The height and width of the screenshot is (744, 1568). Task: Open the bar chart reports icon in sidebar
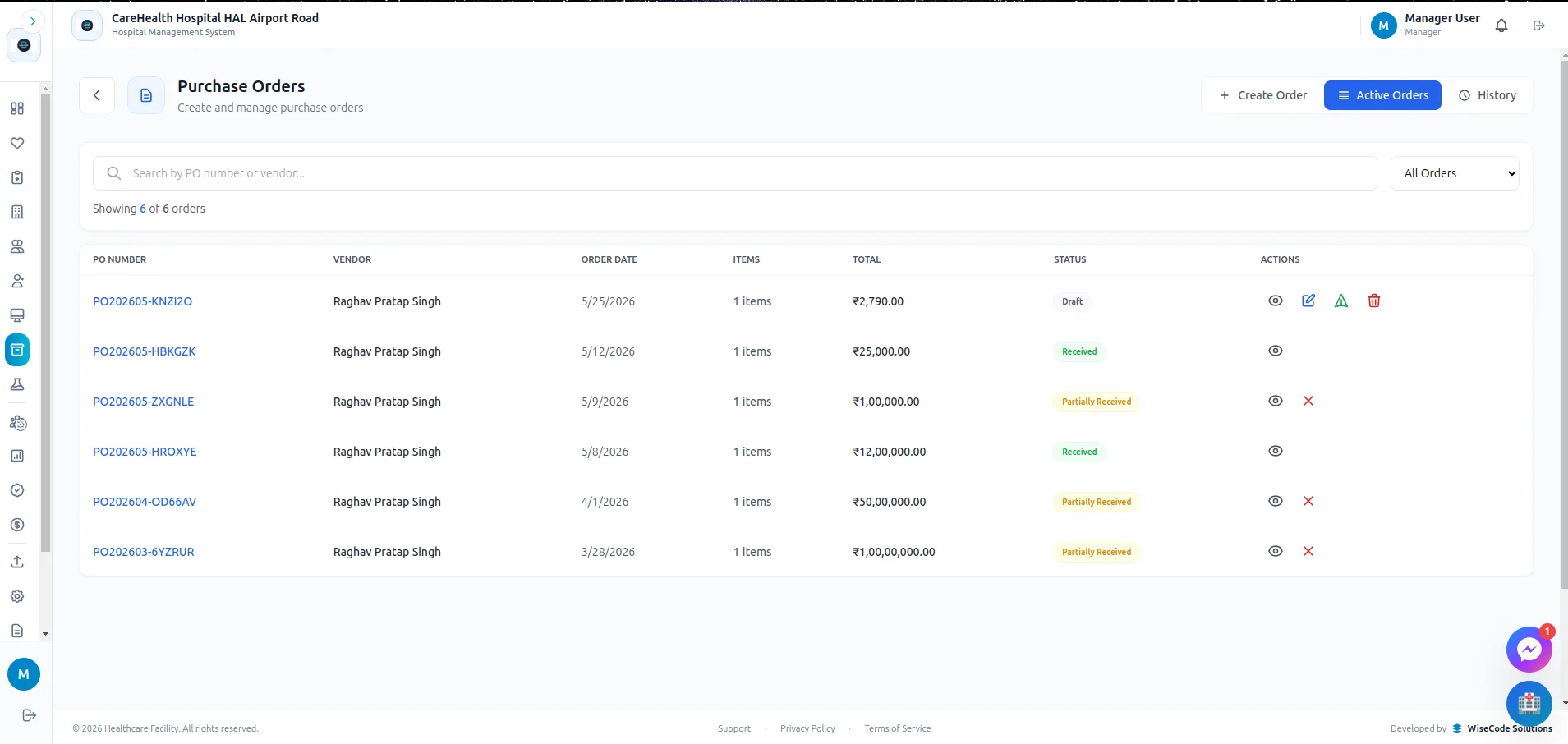pos(17,456)
